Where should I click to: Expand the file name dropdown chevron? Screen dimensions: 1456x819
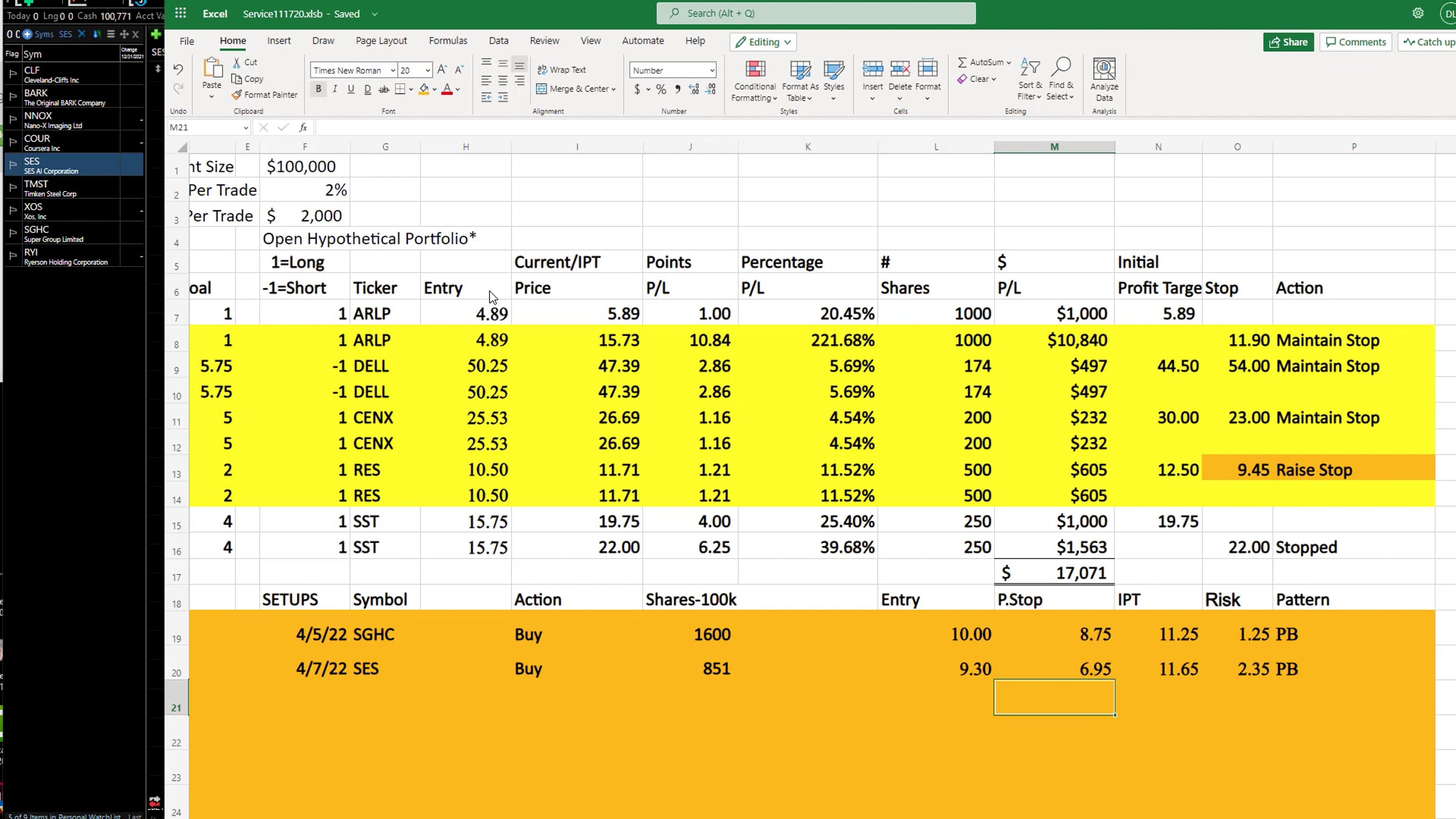(374, 14)
